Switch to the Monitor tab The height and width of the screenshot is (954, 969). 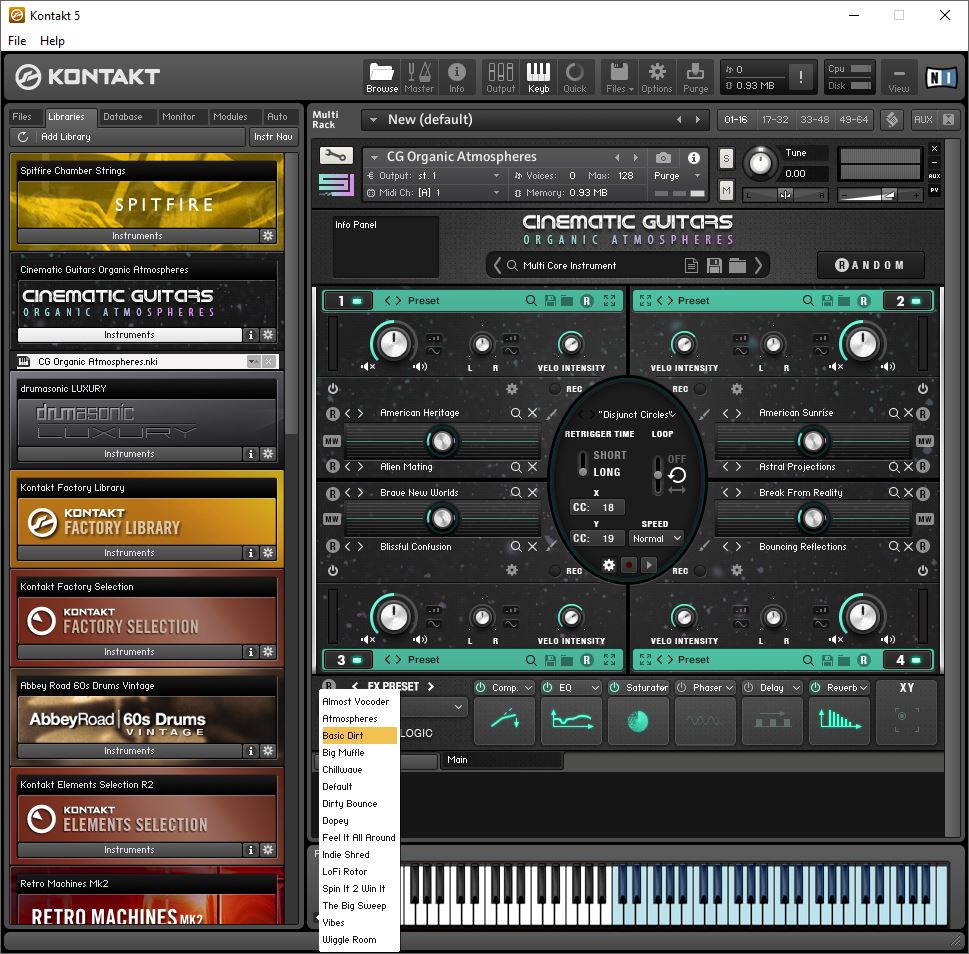pos(178,116)
